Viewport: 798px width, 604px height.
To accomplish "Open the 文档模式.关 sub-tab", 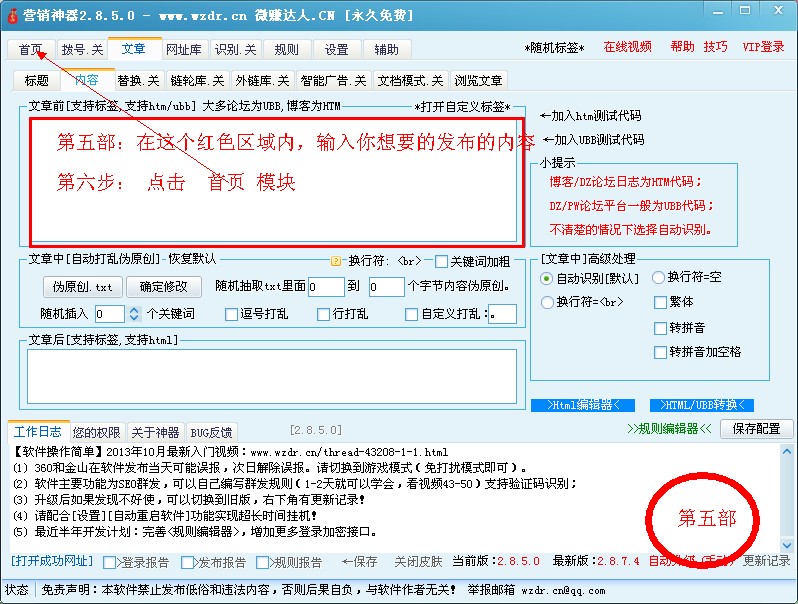I will point(410,80).
